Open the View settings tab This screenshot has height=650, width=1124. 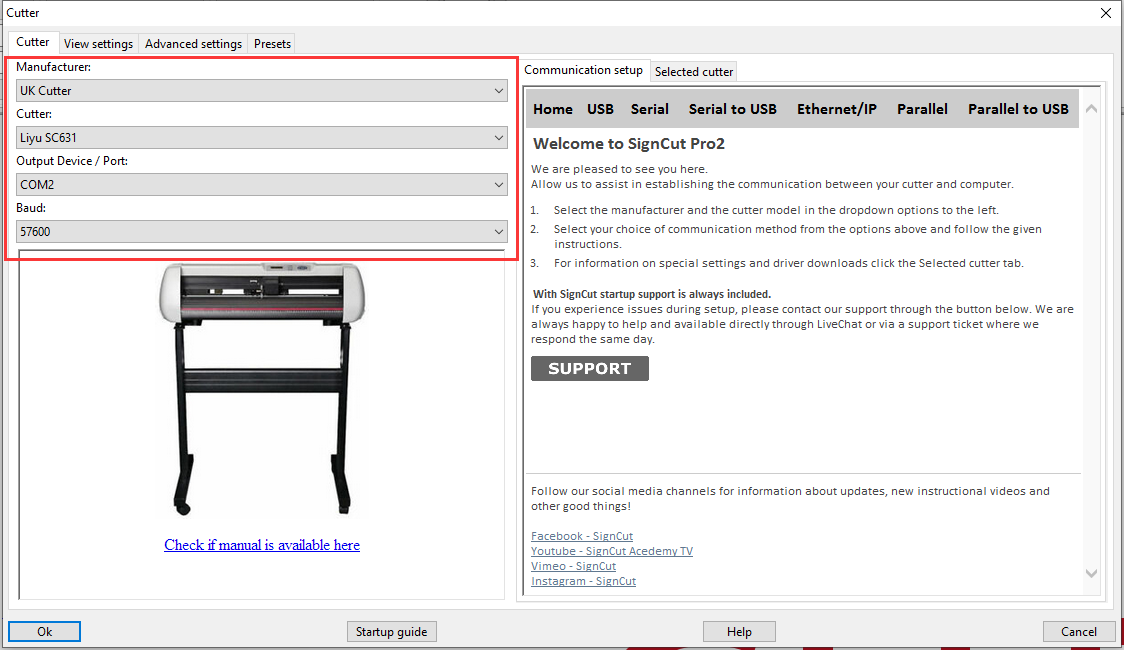(x=98, y=44)
